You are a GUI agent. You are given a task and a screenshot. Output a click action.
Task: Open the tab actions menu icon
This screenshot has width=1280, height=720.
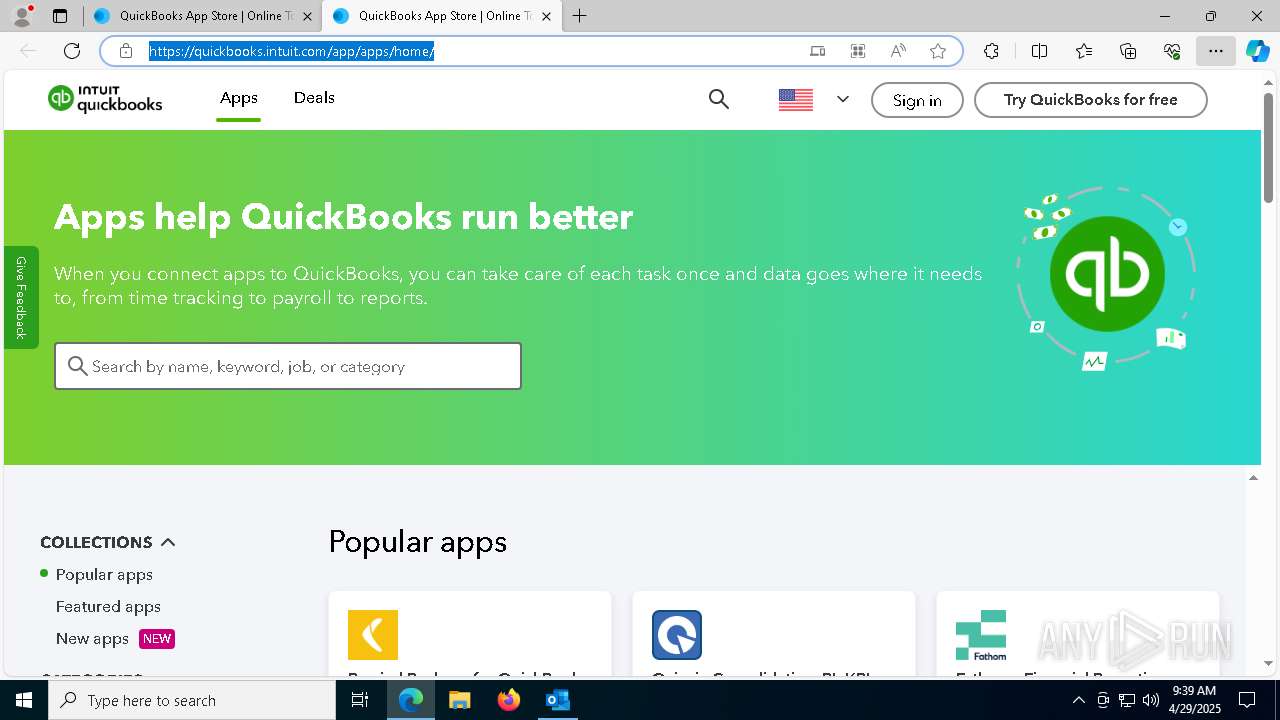point(60,16)
